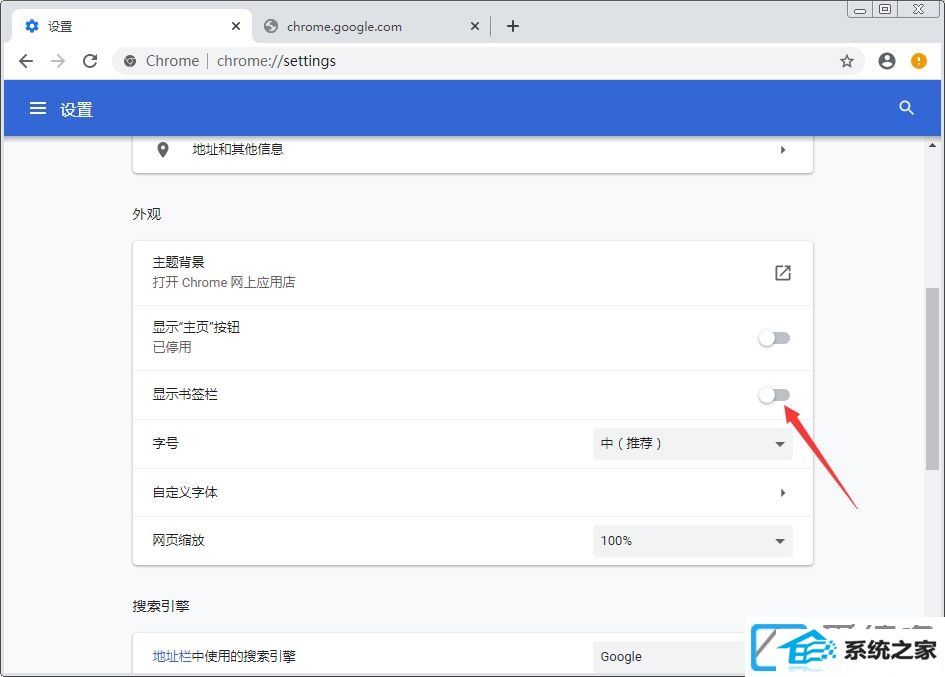Click the 打开 Chrome 网上应用店 text
This screenshot has width=945, height=677.
pyautogui.click(x=224, y=282)
